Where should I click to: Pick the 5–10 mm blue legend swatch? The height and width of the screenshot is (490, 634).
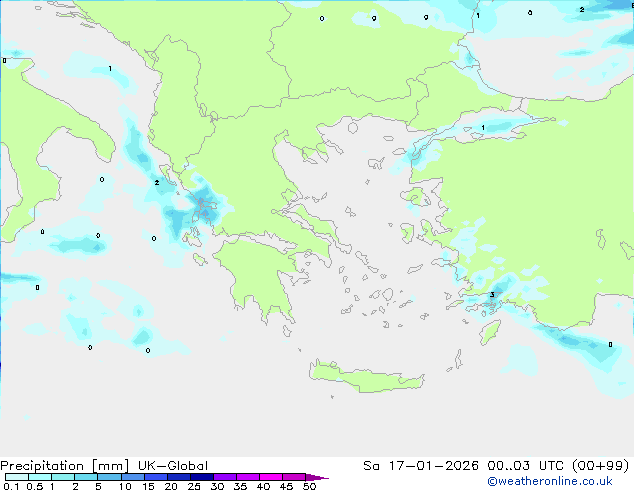(109, 477)
